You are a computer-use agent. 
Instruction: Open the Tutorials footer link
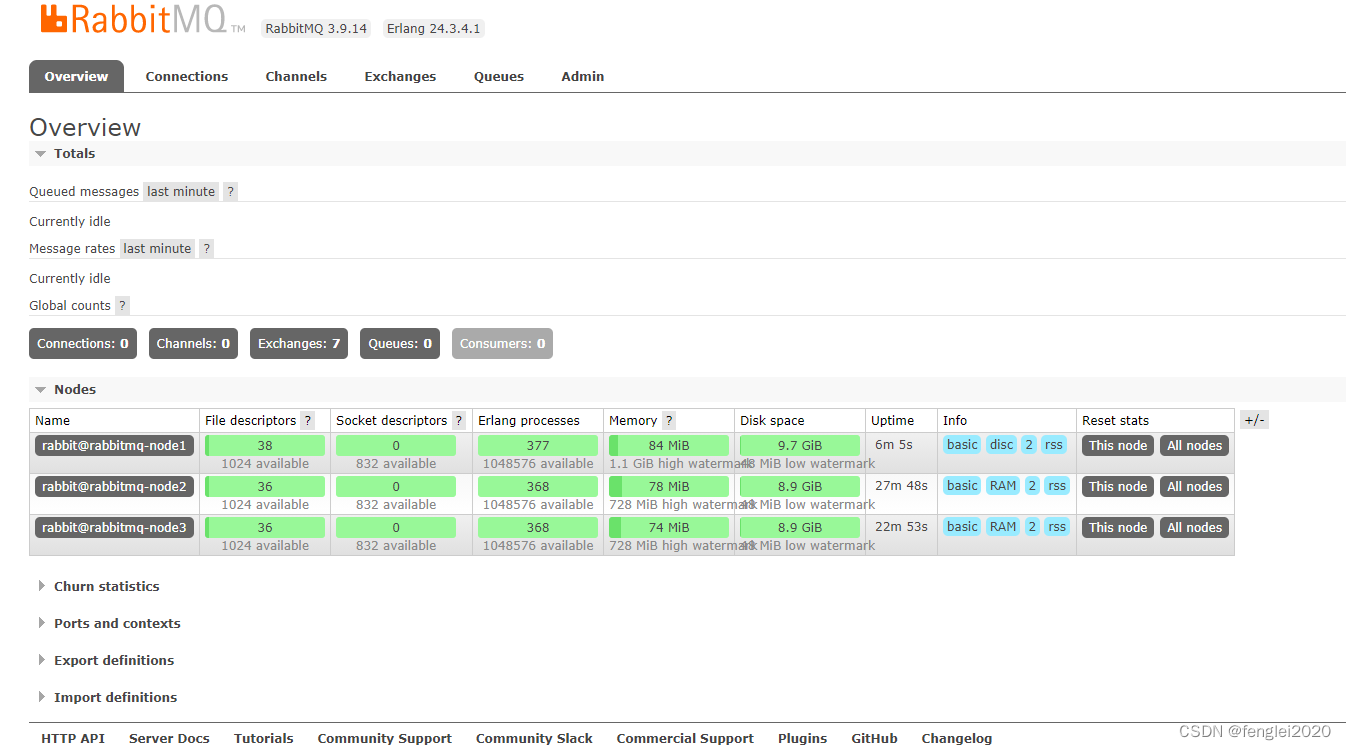click(264, 739)
